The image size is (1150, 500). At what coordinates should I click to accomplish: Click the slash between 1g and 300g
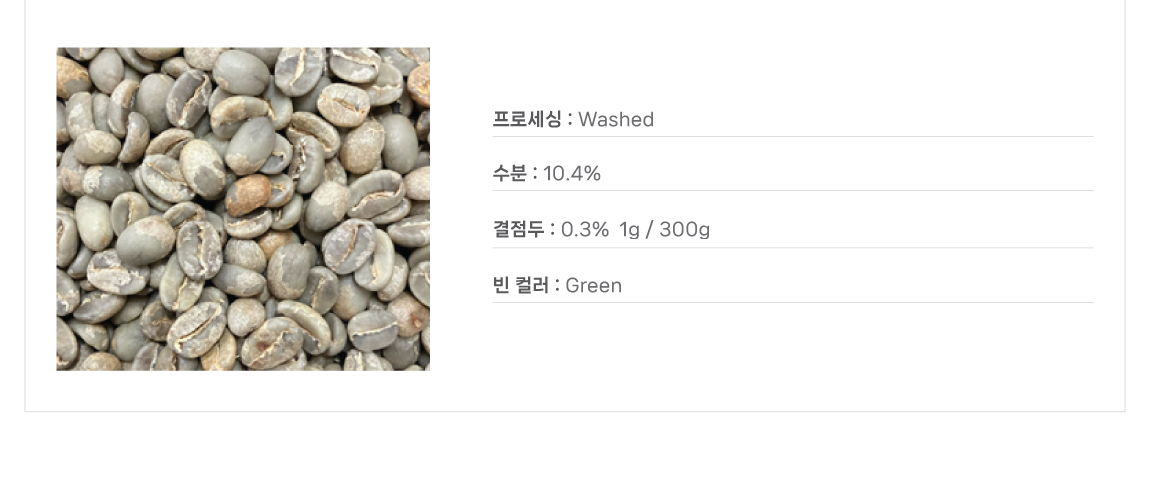click(650, 230)
